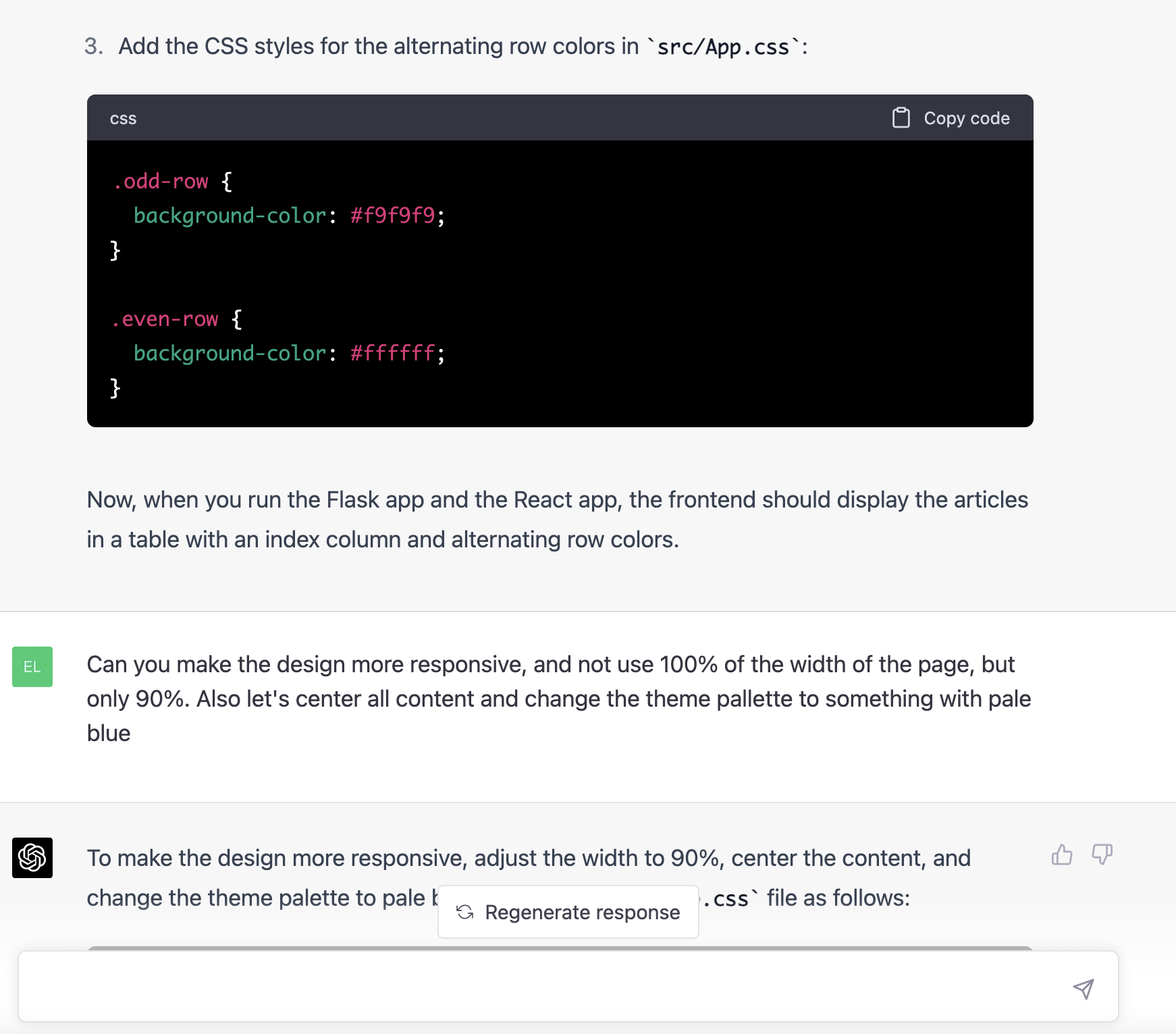Click the .even-row selector in the code
This screenshot has height=1034, width=1176.
[x=166, y=319]
